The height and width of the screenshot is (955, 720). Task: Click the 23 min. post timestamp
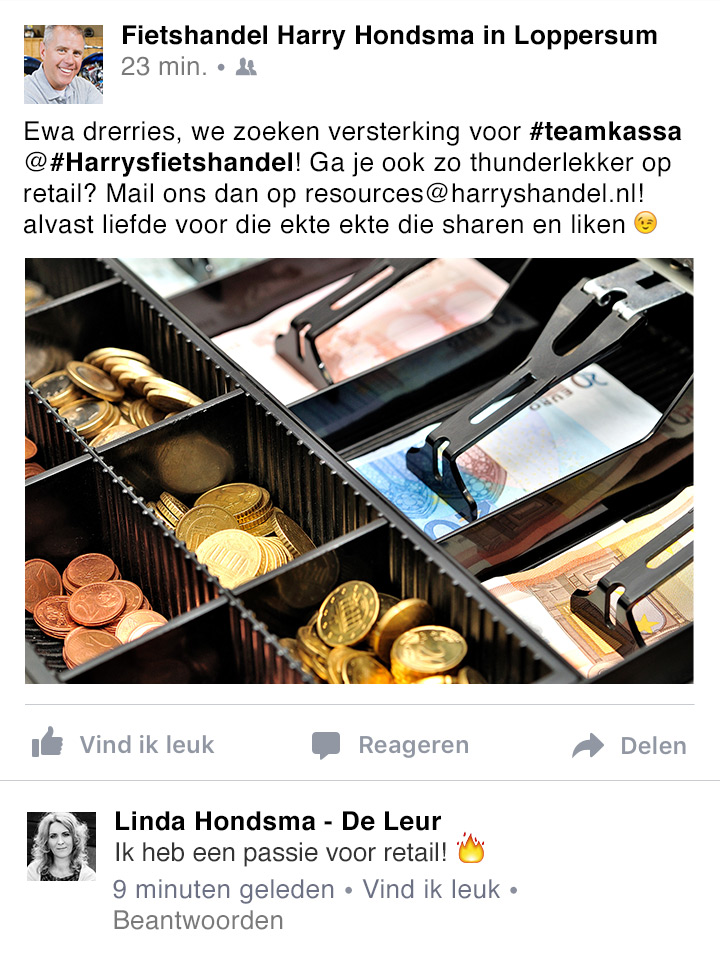pyautogui.click(x=164, y=67)
